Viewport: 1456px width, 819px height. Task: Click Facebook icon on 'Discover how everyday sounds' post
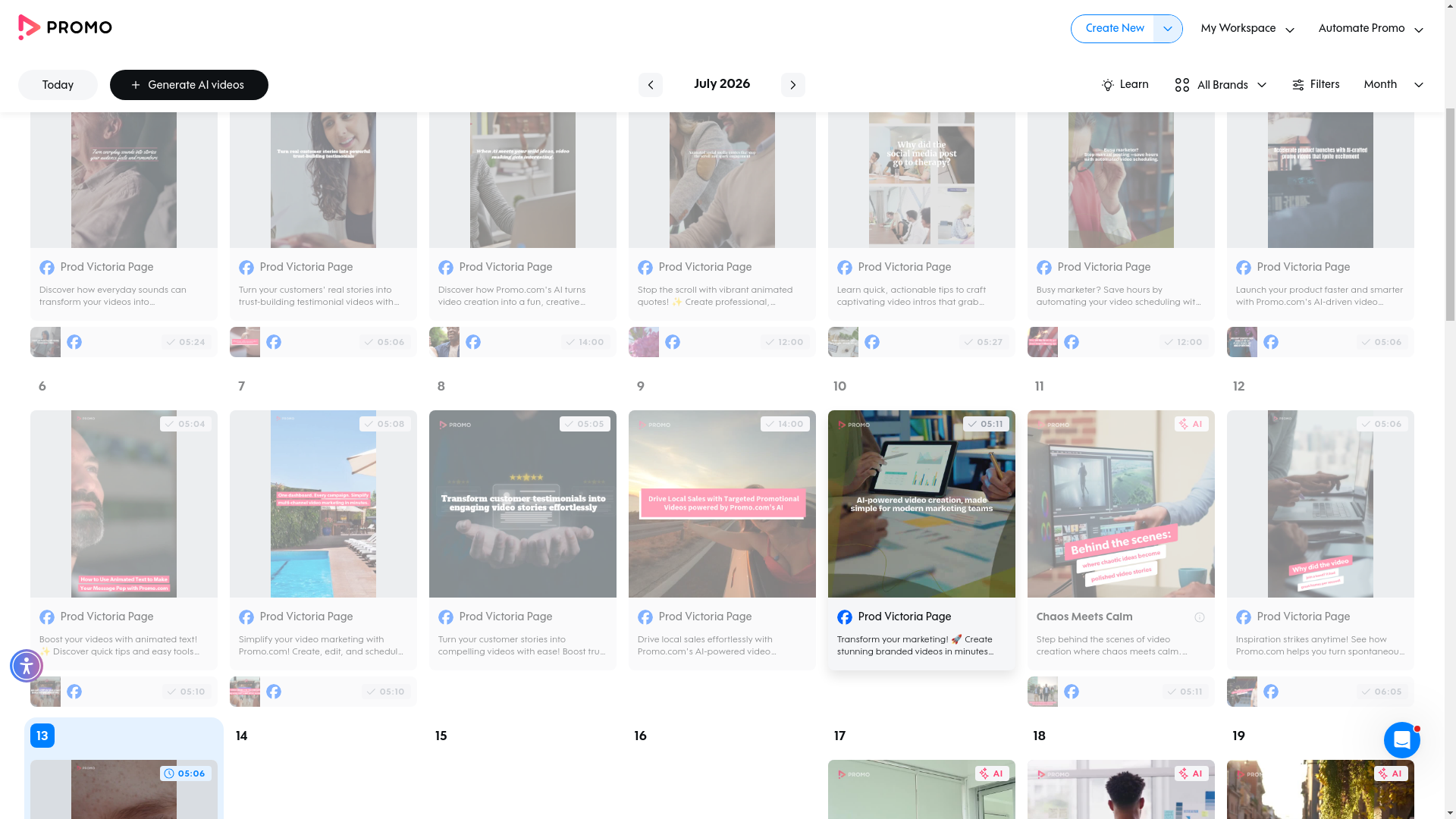click(x=47, y=268)
